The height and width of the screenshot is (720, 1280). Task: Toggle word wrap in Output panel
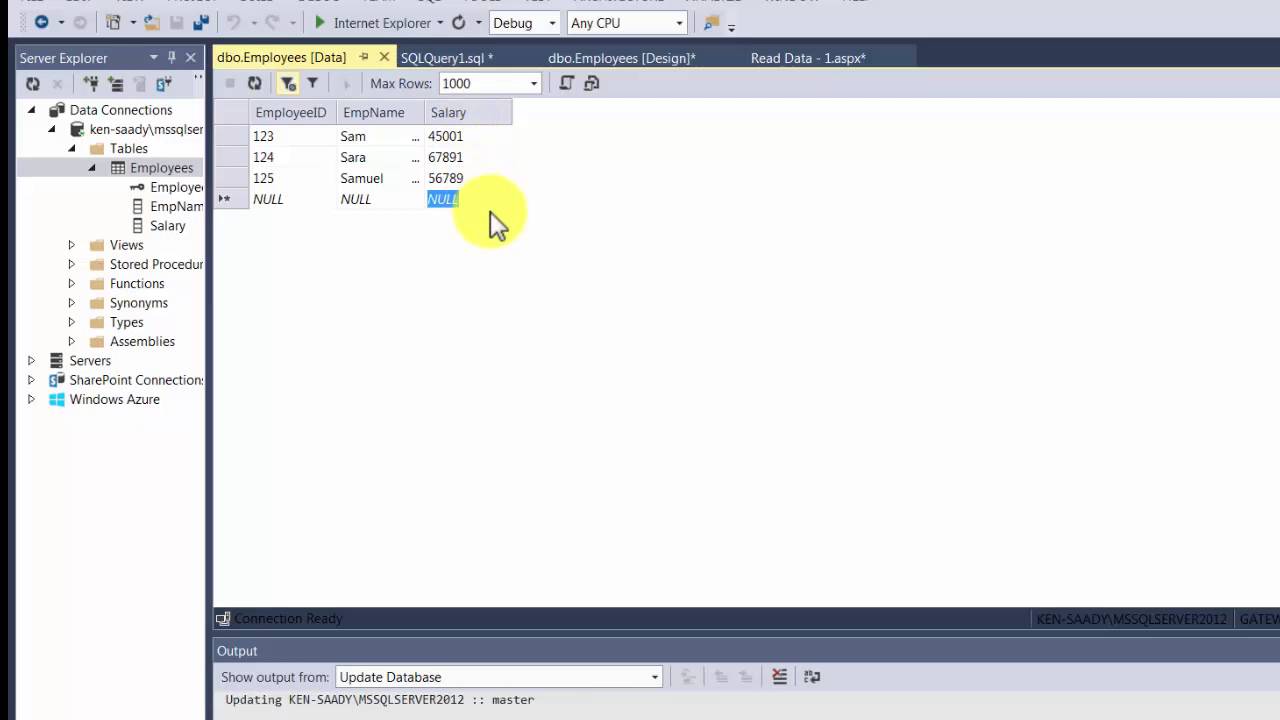coord(812,676)
